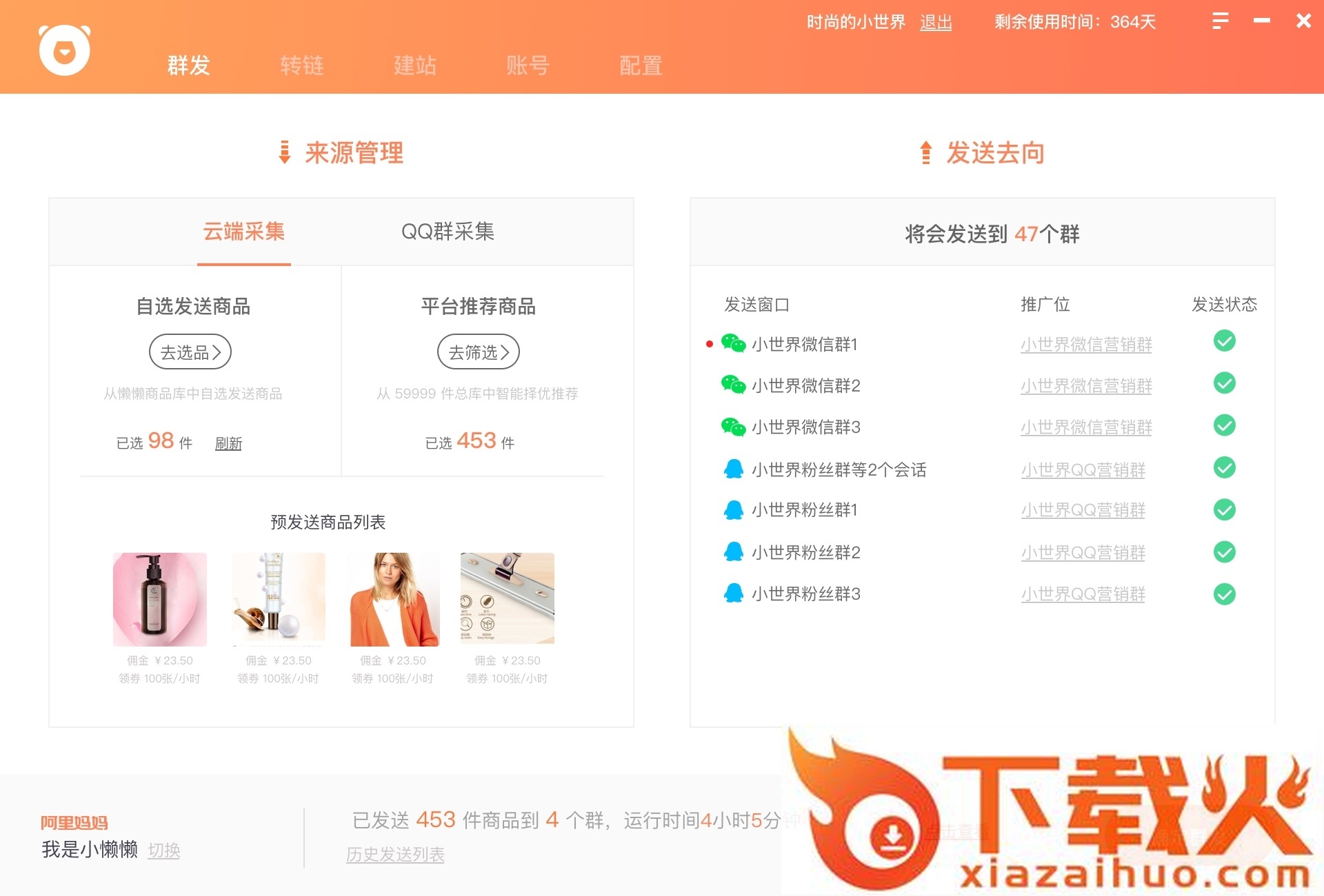The height and width of the screenshot is (896, 1324).
Task: Open the 群发 tab
Action: click(188, 65)
